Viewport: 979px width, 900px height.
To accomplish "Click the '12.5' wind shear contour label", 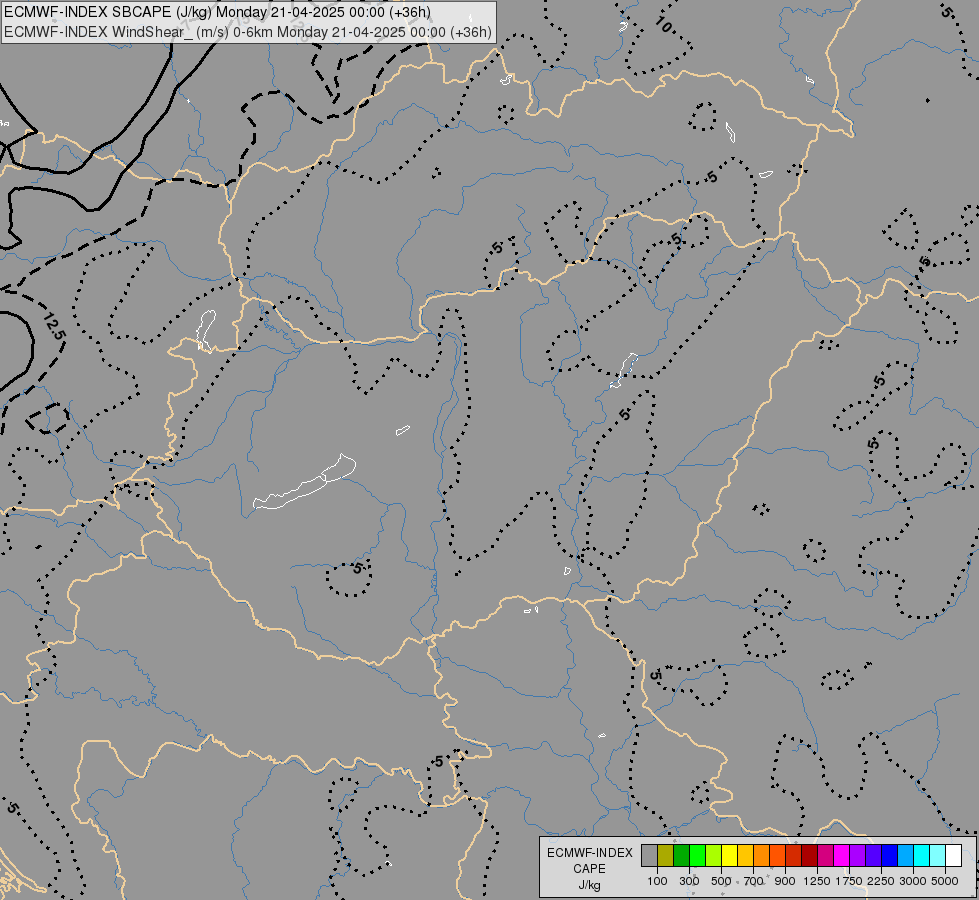I will click(54, 327).
